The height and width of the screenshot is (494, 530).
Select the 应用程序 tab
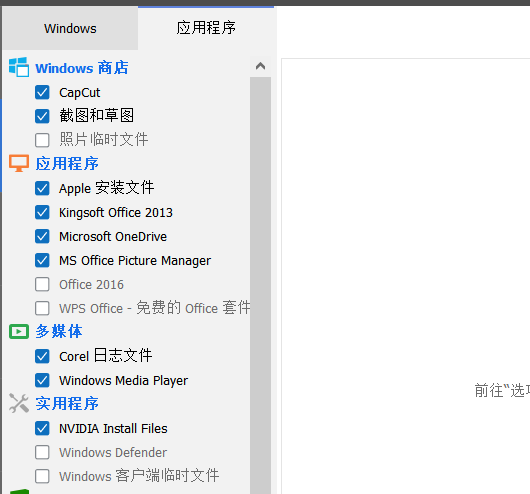pos(206,28)
